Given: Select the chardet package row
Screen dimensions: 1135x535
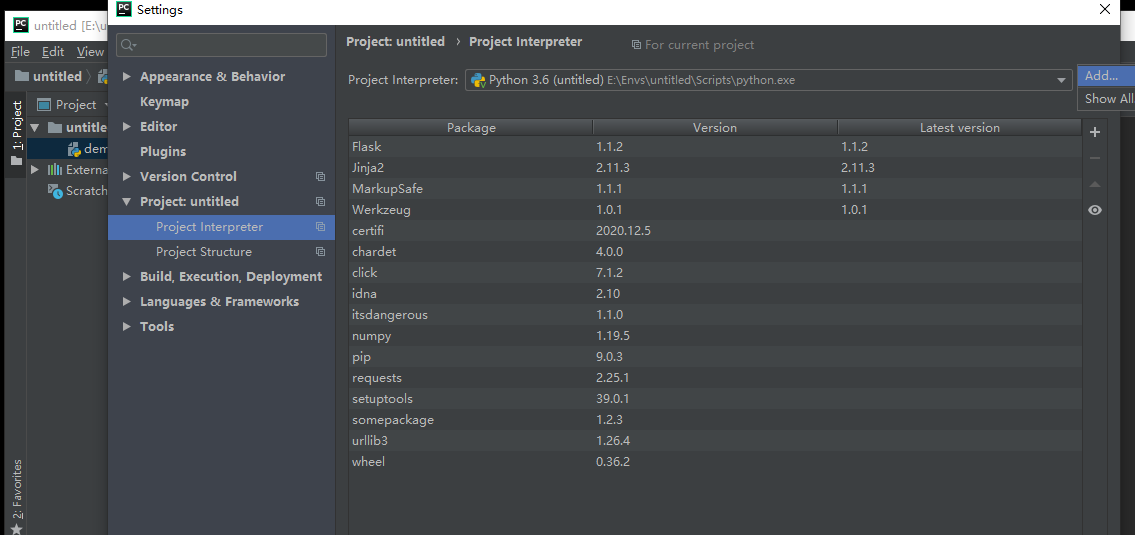Looking at the screenshot, I should [x=715, y=252].
